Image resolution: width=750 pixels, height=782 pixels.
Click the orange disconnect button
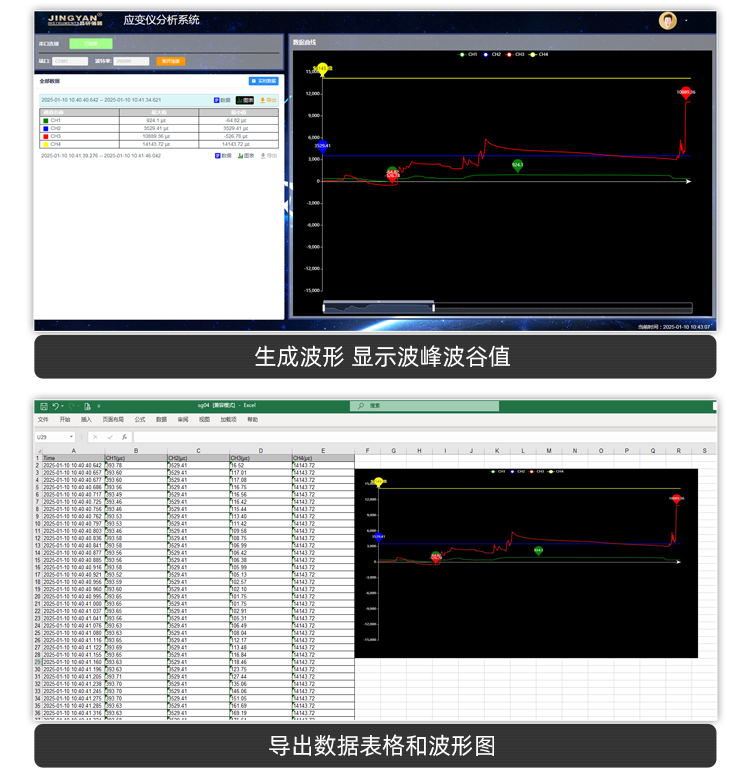point(171,61)
